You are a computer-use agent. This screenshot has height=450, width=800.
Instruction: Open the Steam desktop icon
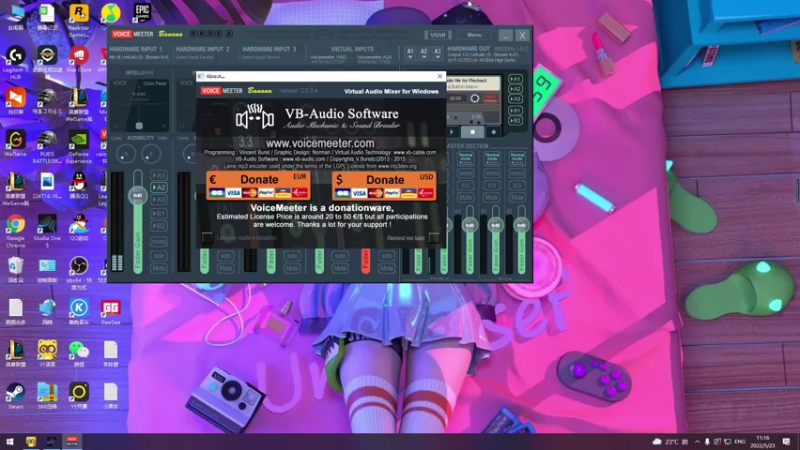tap(15, 395)
